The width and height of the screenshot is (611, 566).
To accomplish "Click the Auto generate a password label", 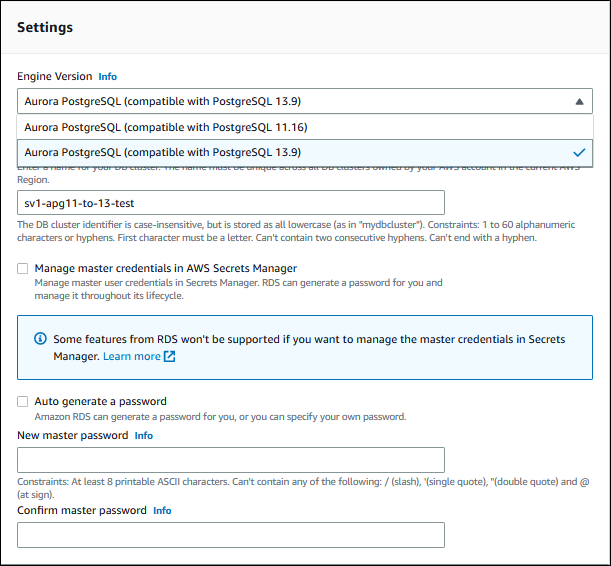I will point(100,401).
